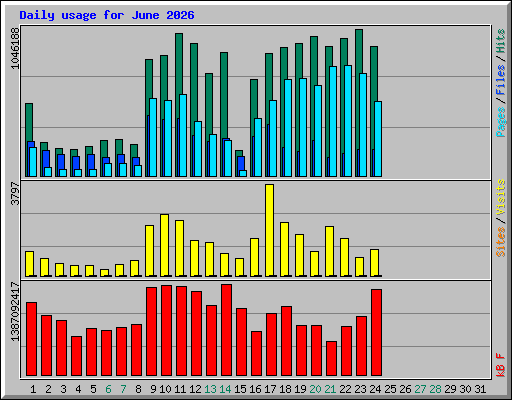Click day label 31 on the x-axis

pyautogui.click(x=480, y=389)
